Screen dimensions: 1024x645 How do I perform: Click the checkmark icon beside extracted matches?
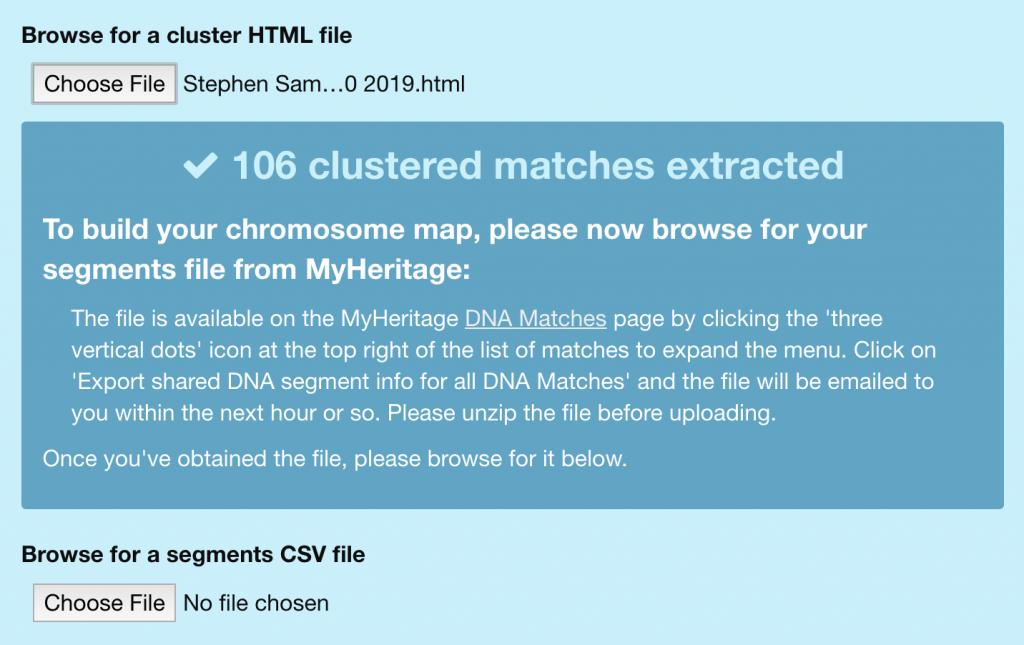(200, 166)
